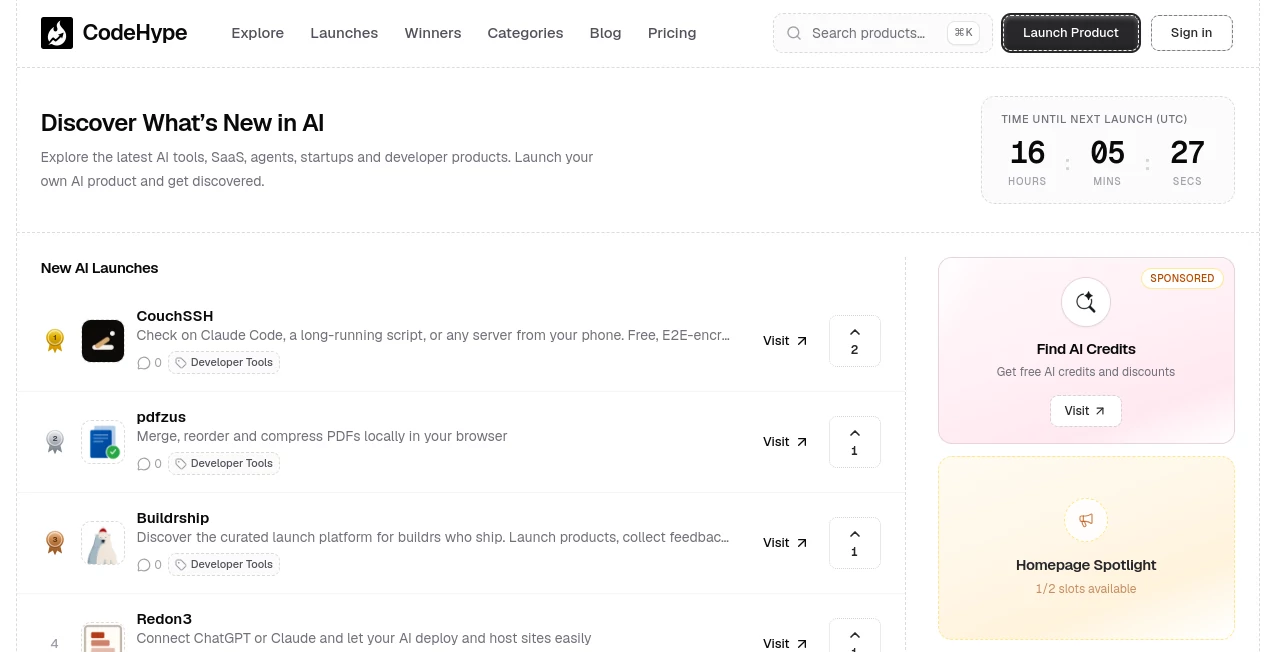Open the Buildrship product logo
This screenshot has width=1275, height=652.
[x=103, y=543]
